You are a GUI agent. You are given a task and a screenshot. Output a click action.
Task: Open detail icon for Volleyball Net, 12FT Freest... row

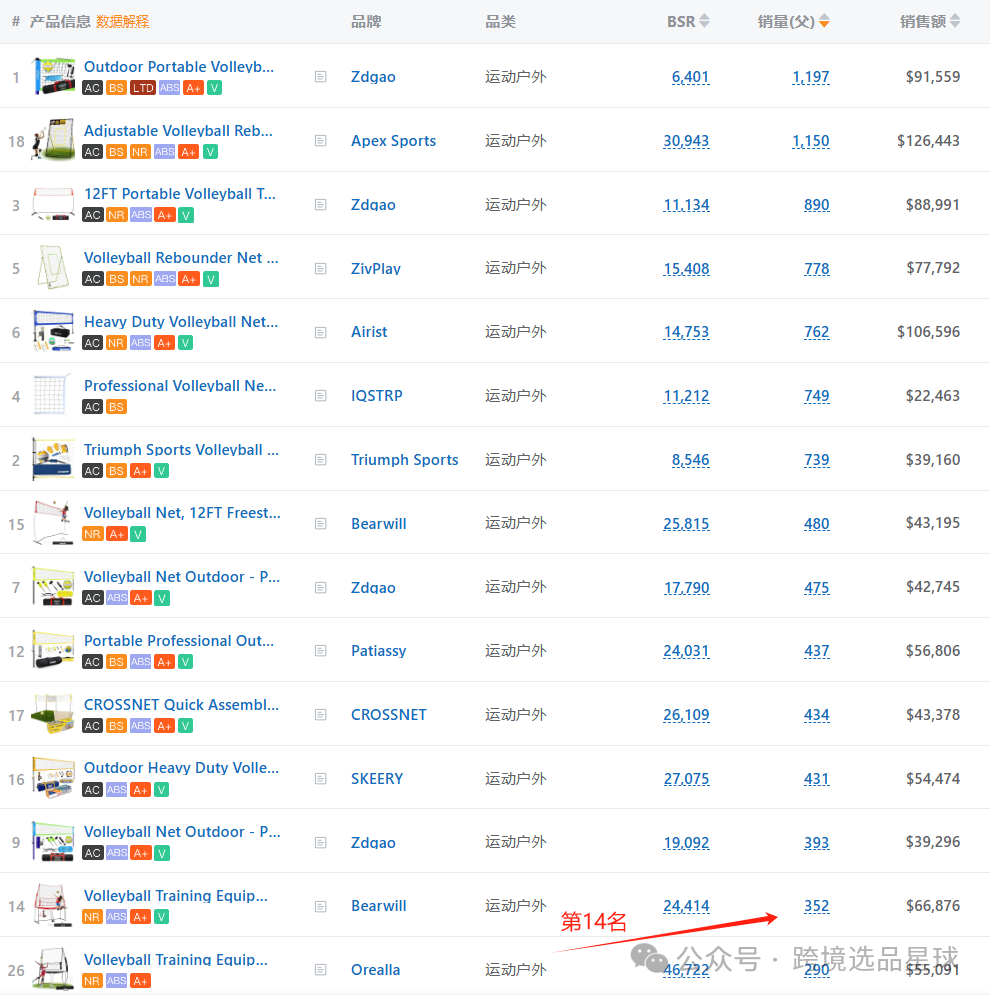[x=320, y=524]
